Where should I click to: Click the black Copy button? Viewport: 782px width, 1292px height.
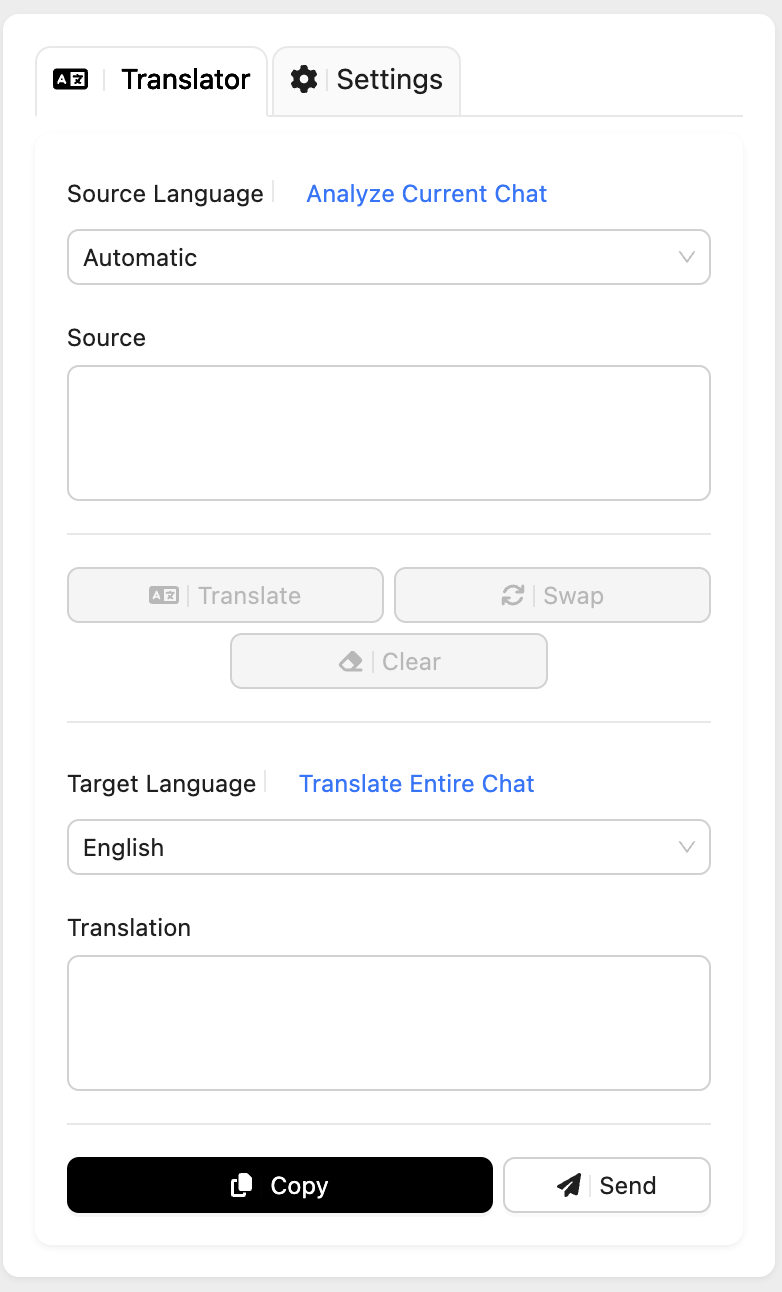(279, 1185)
